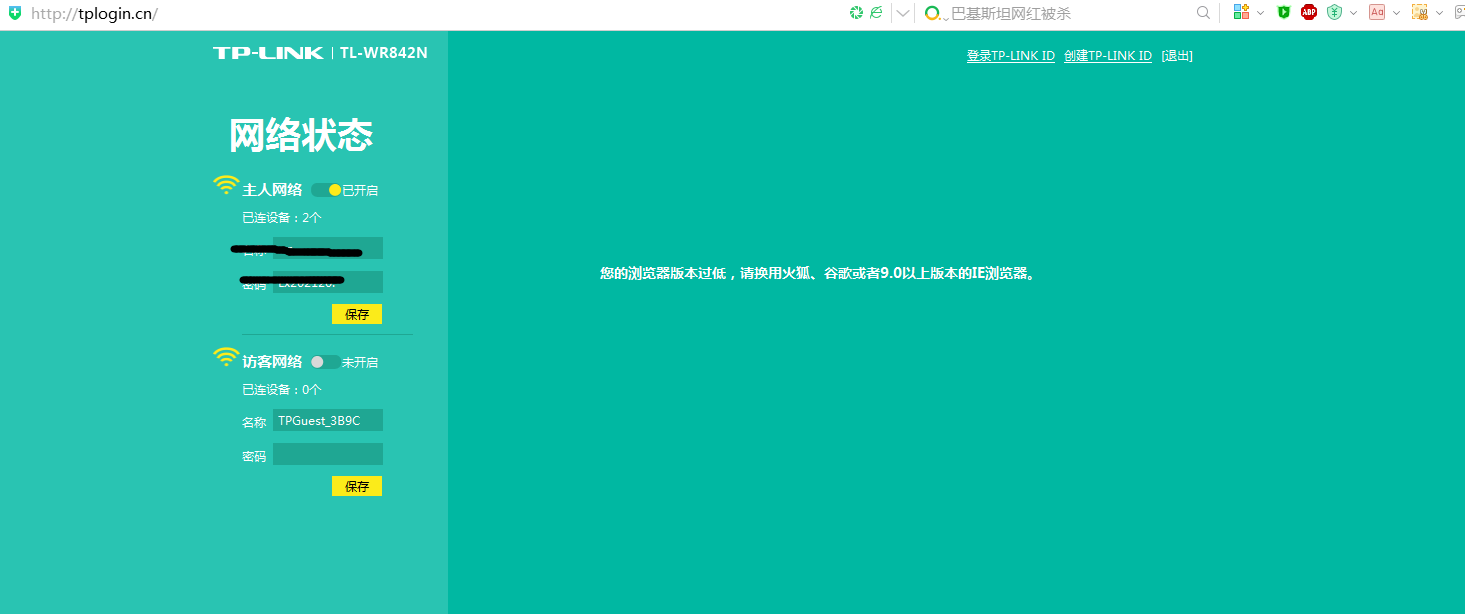Click the Wi-Fi icon next to 访客网络

226,356
